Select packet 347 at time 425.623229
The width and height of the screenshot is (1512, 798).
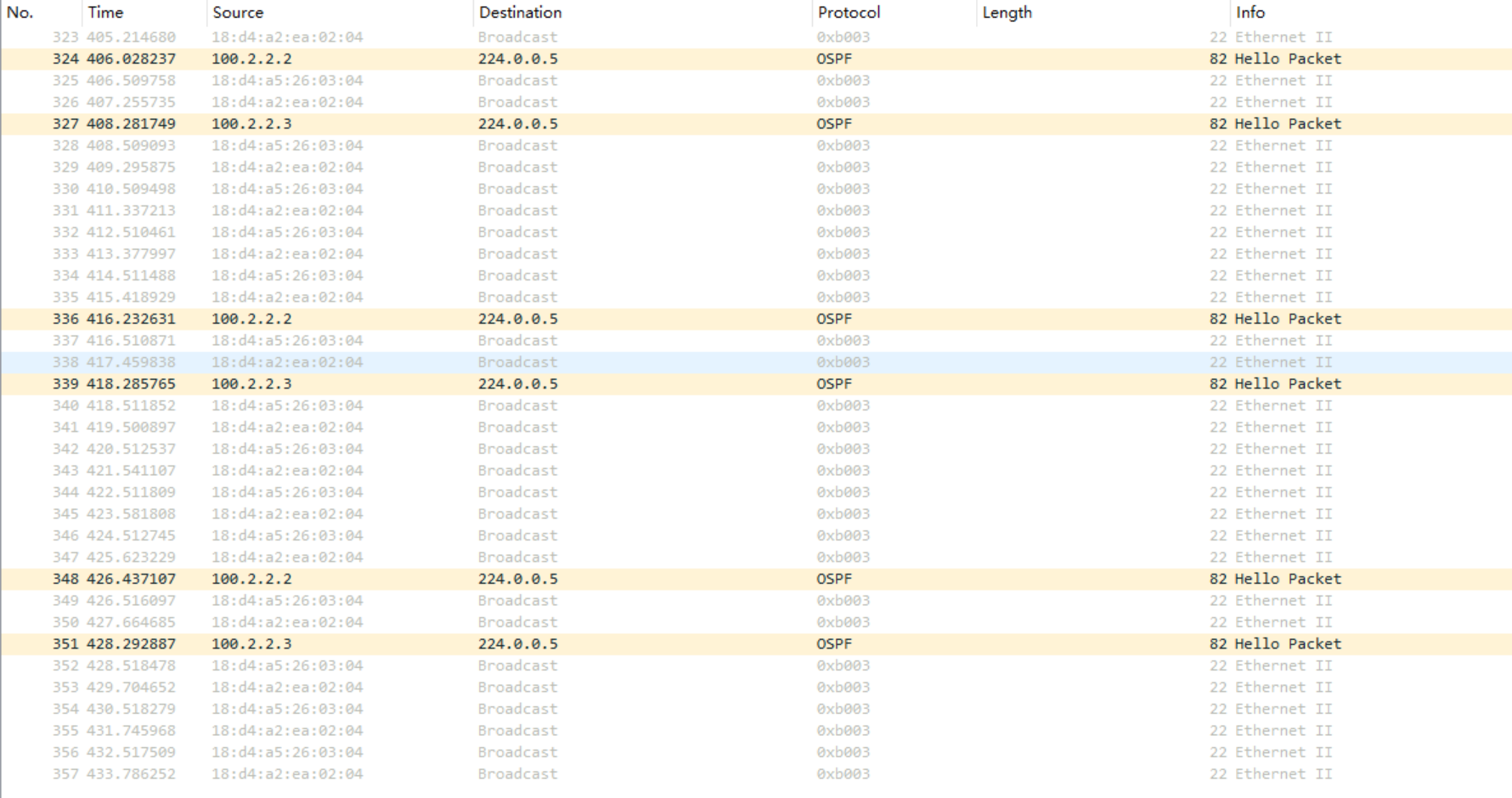coord(756,557)
